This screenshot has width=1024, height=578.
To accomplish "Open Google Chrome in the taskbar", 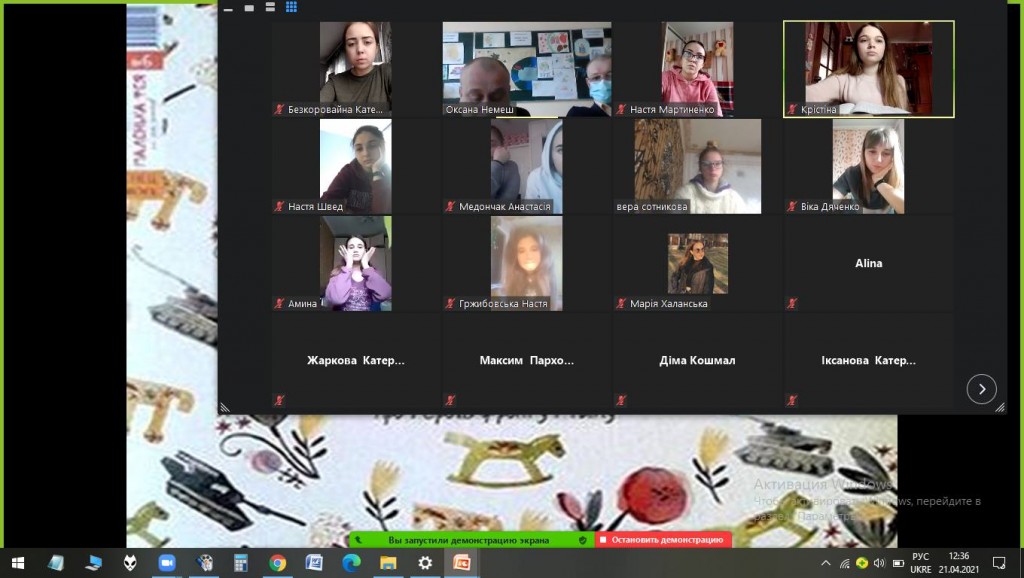I will (277, 563).
